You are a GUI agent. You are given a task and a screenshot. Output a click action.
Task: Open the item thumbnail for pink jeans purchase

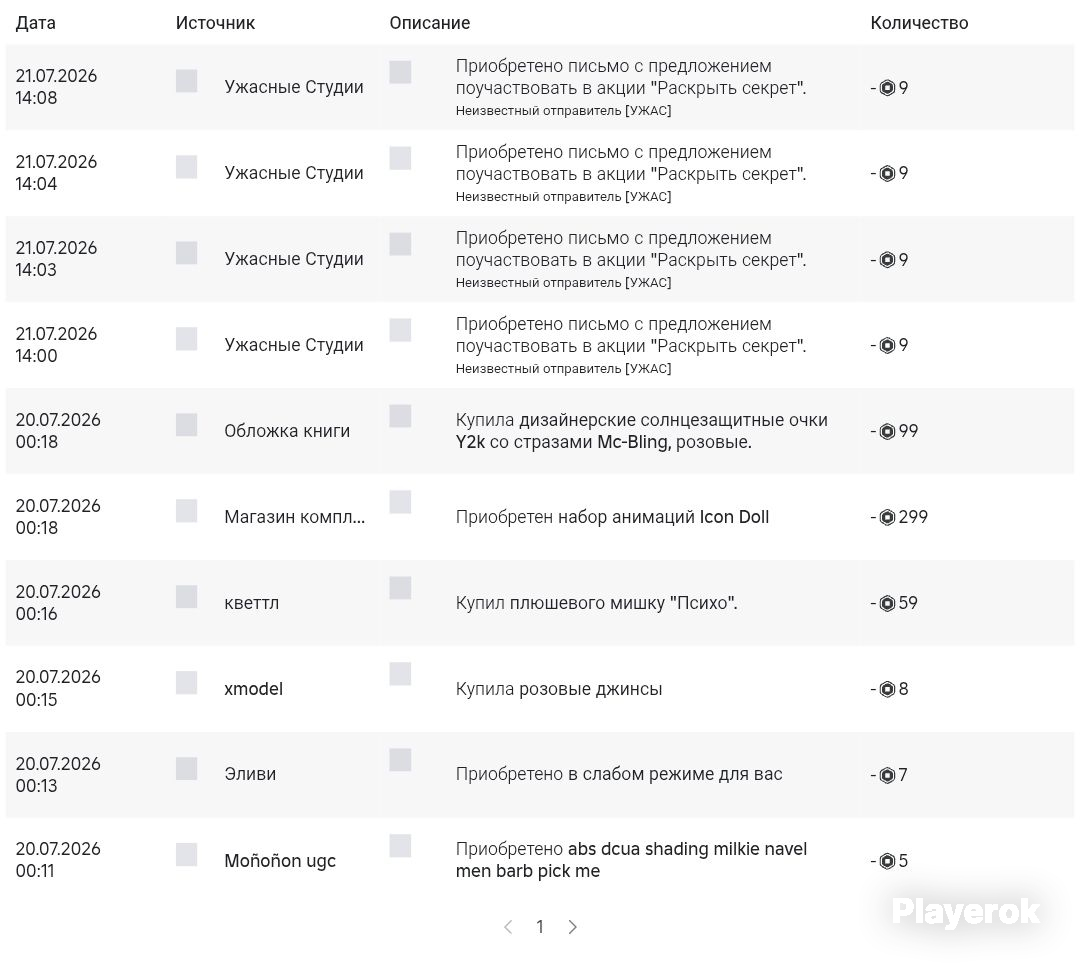pos(400,674)
